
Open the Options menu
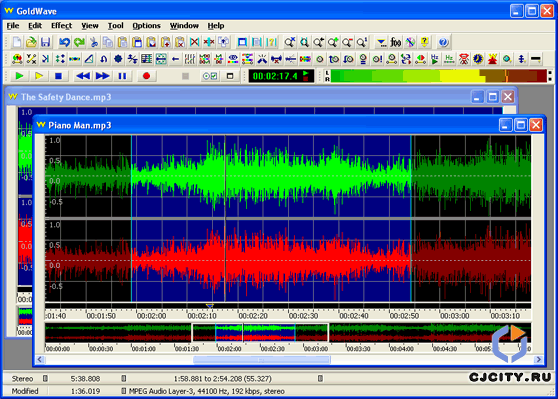(146, 26)
